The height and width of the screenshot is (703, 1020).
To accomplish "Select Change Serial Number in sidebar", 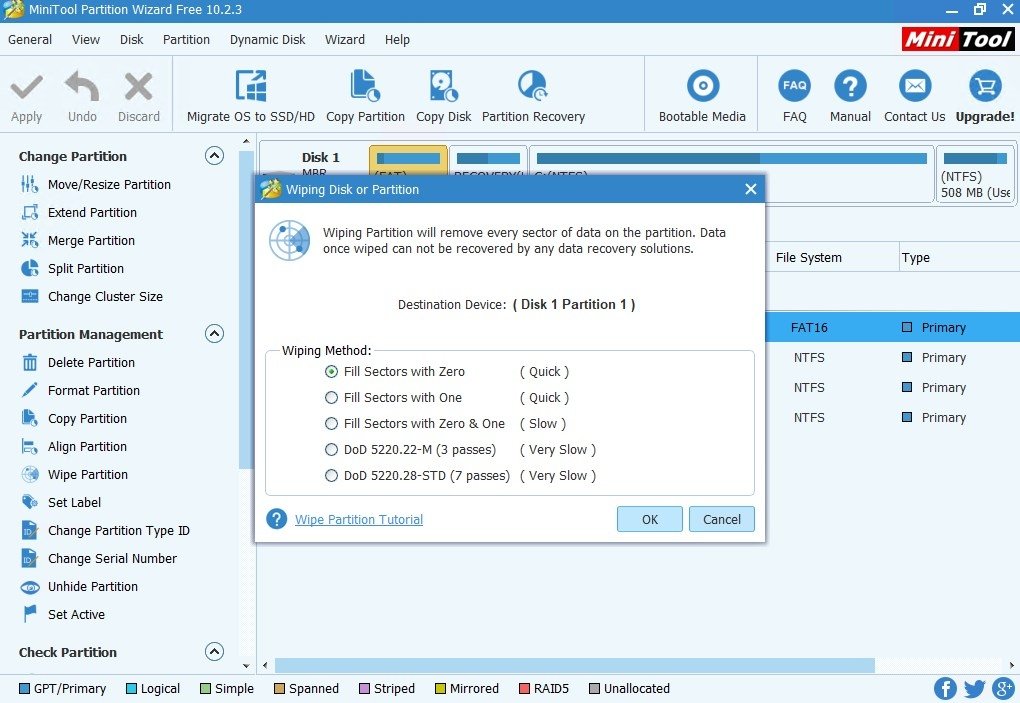I will coord(98,559).
